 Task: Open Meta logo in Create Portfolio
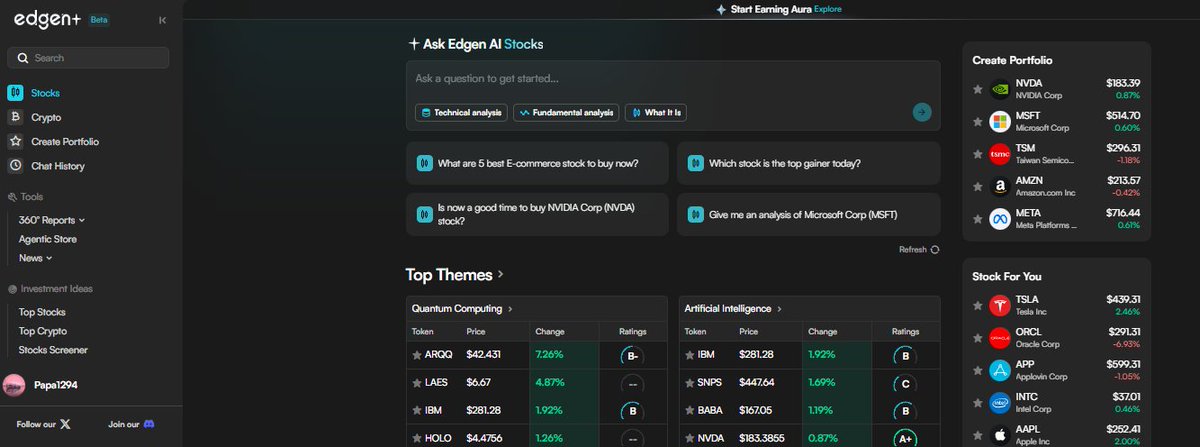point(999,219)
